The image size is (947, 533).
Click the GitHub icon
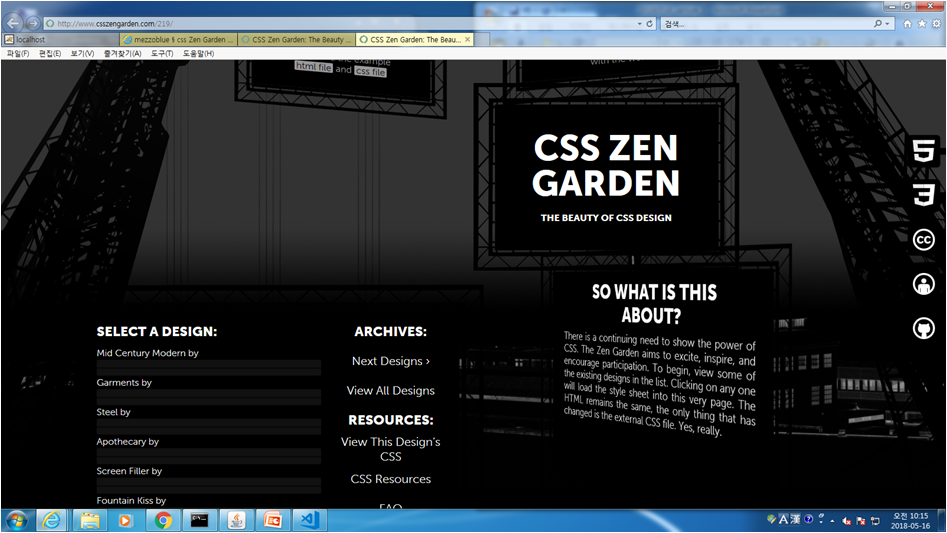pos(923,328)
